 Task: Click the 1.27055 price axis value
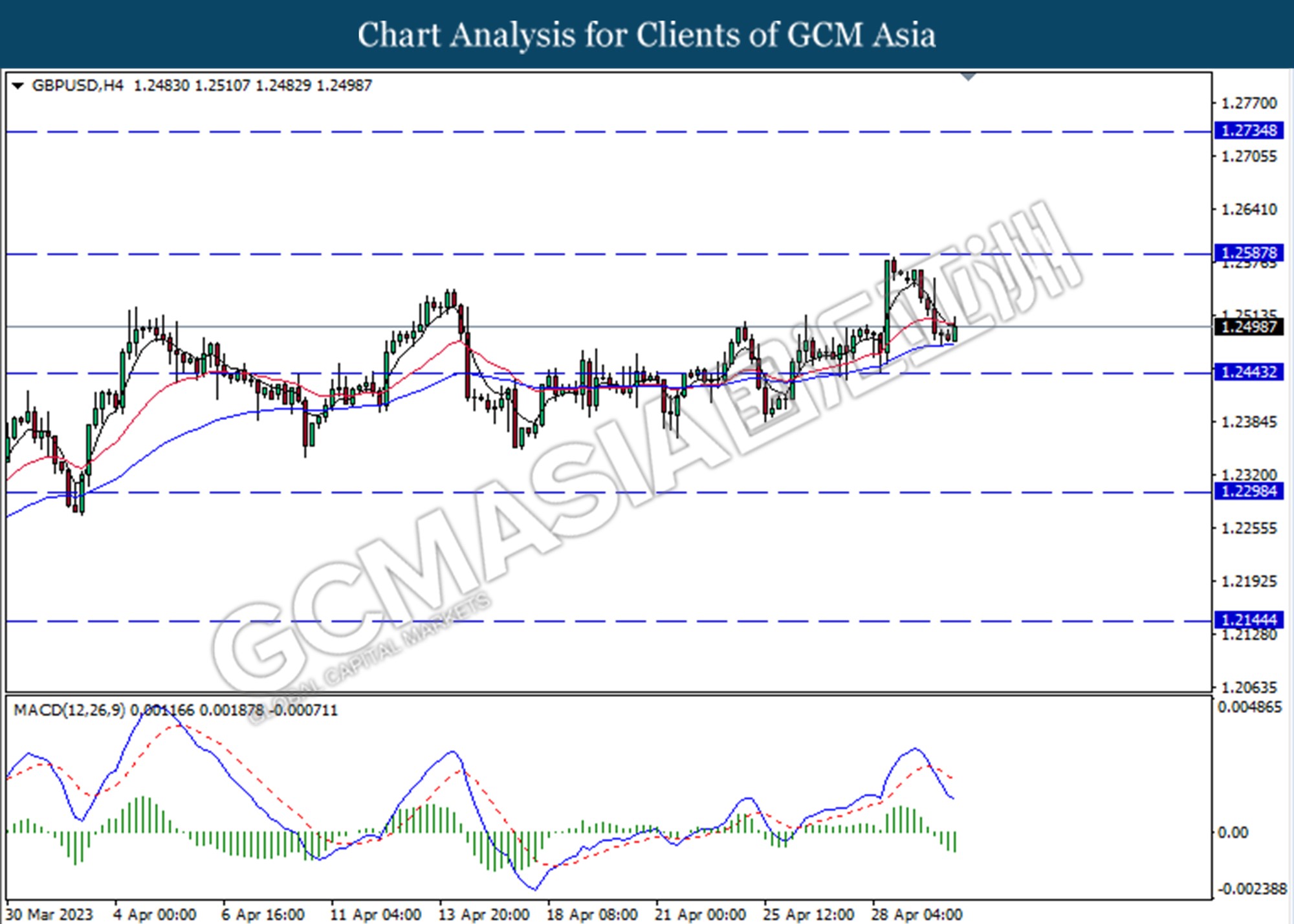1249,156
